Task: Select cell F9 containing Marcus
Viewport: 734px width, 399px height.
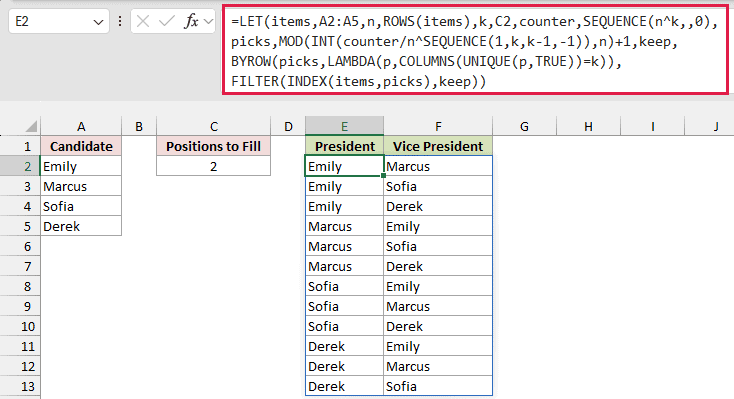Action: 438,306
